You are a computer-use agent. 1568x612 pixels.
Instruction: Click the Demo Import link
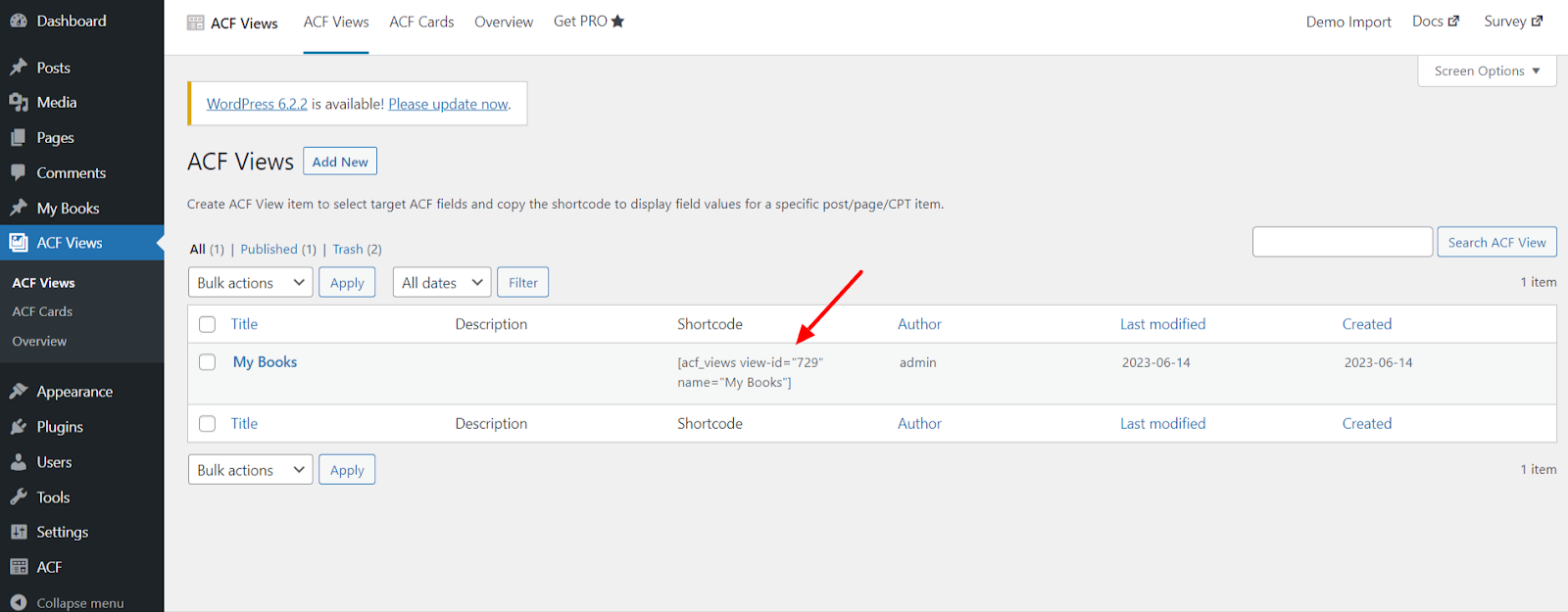pyautogui.click(x=1348, y=22)
